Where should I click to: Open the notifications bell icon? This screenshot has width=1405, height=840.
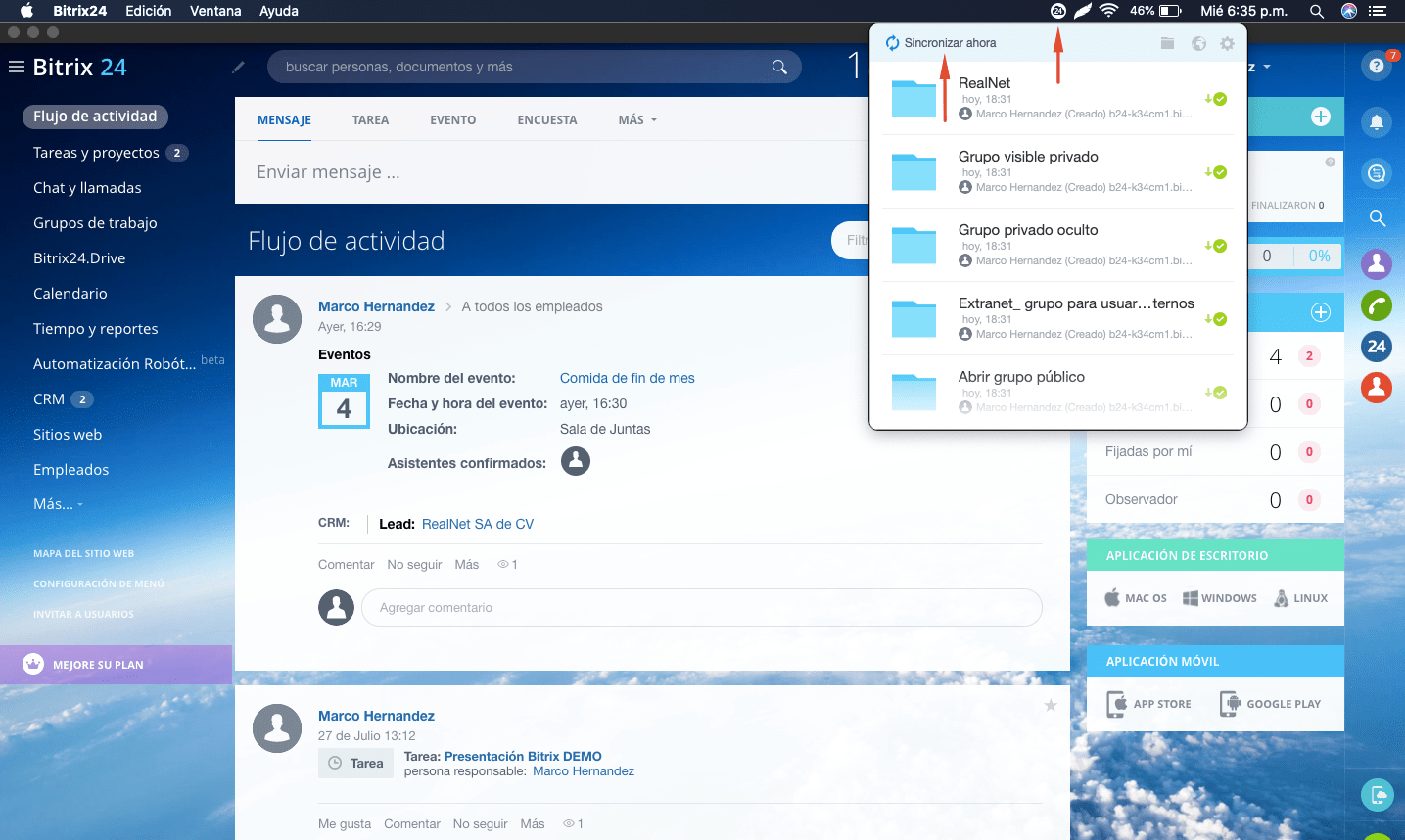tap(1377, 121)
